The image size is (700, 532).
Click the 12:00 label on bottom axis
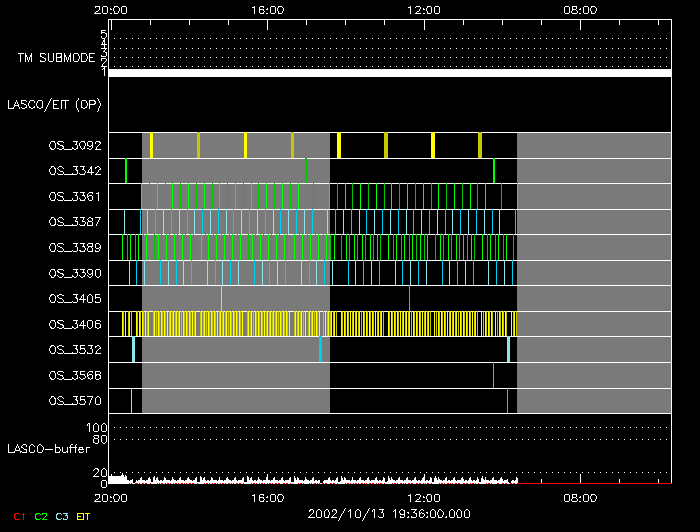pos(424,497)
